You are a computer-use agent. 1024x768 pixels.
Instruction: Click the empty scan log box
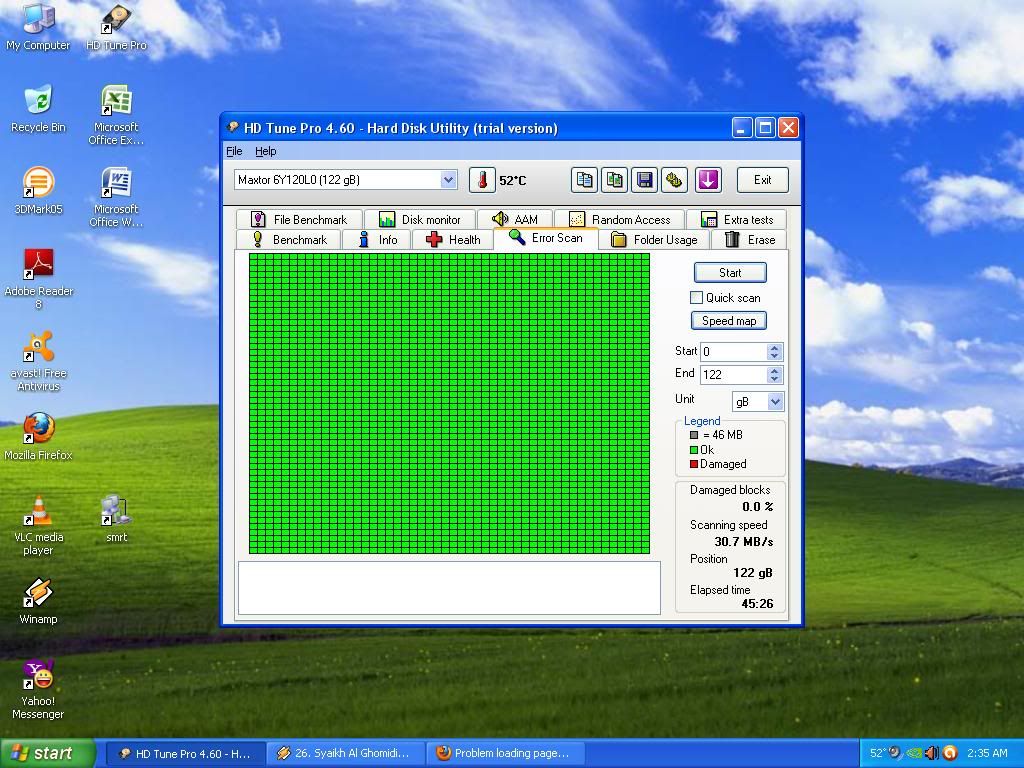coord(449,588)
